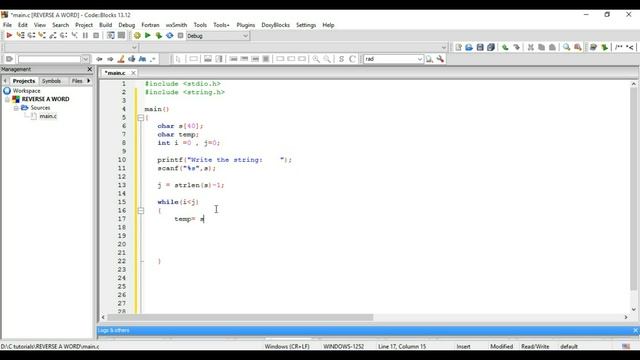Select the Projects tab
This screenshot has width=640, height=360.
tap(24, 81)
